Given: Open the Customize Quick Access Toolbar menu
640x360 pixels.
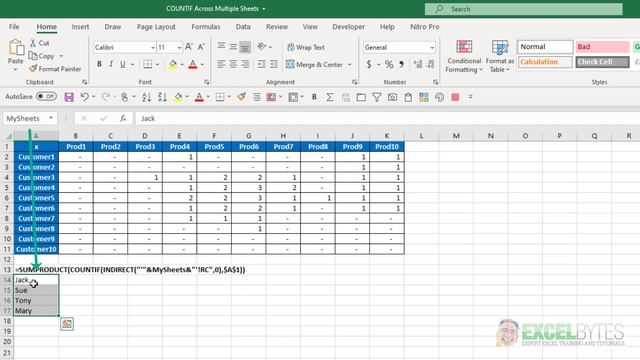Looking at the screenshot, I should [x=470, y=97].
